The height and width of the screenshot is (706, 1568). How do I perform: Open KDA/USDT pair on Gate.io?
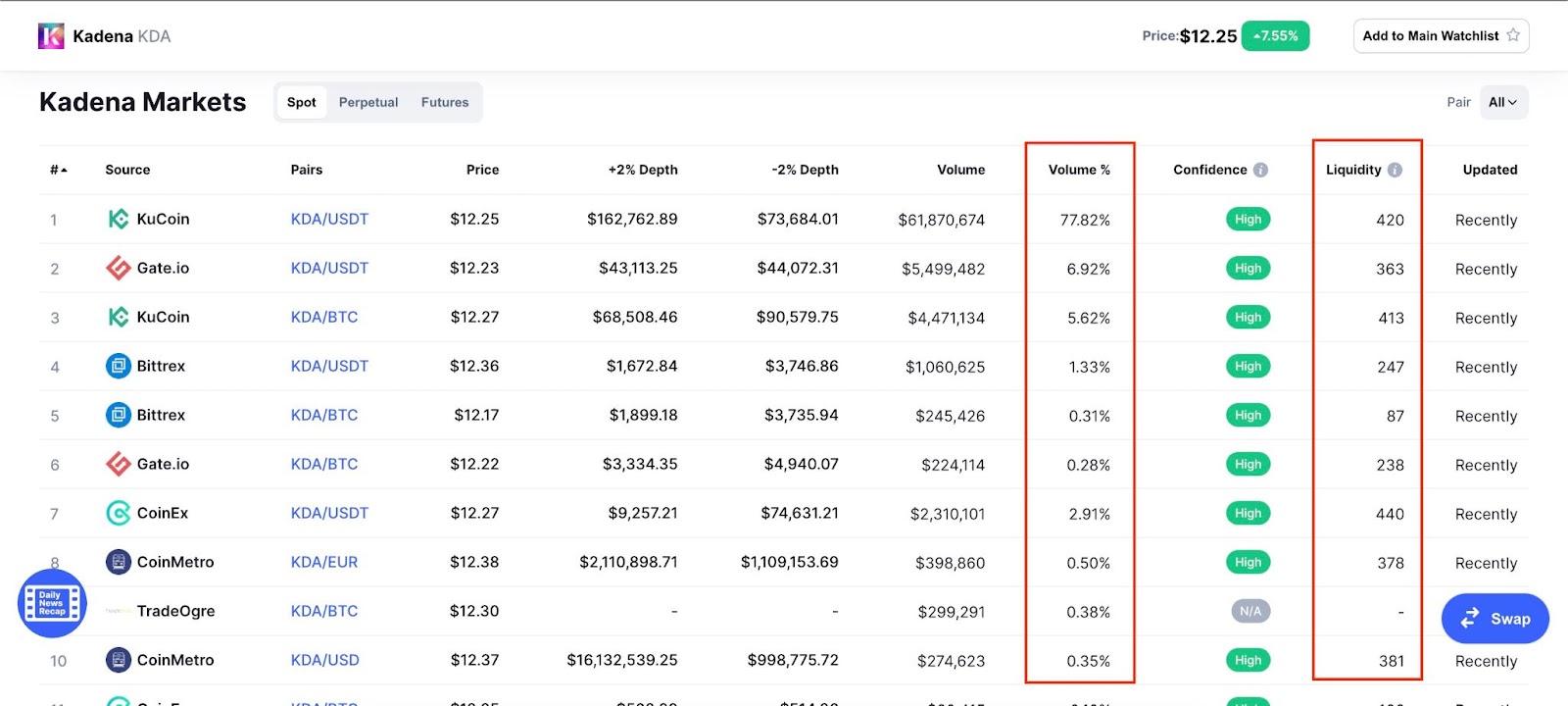329,268
